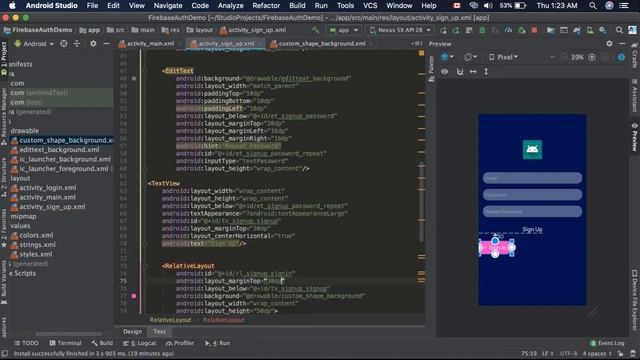Image resolution: width=640 pixels, height=360 pixels.
Task: Click the Debug app bug icon
Action: coord(482,30)
